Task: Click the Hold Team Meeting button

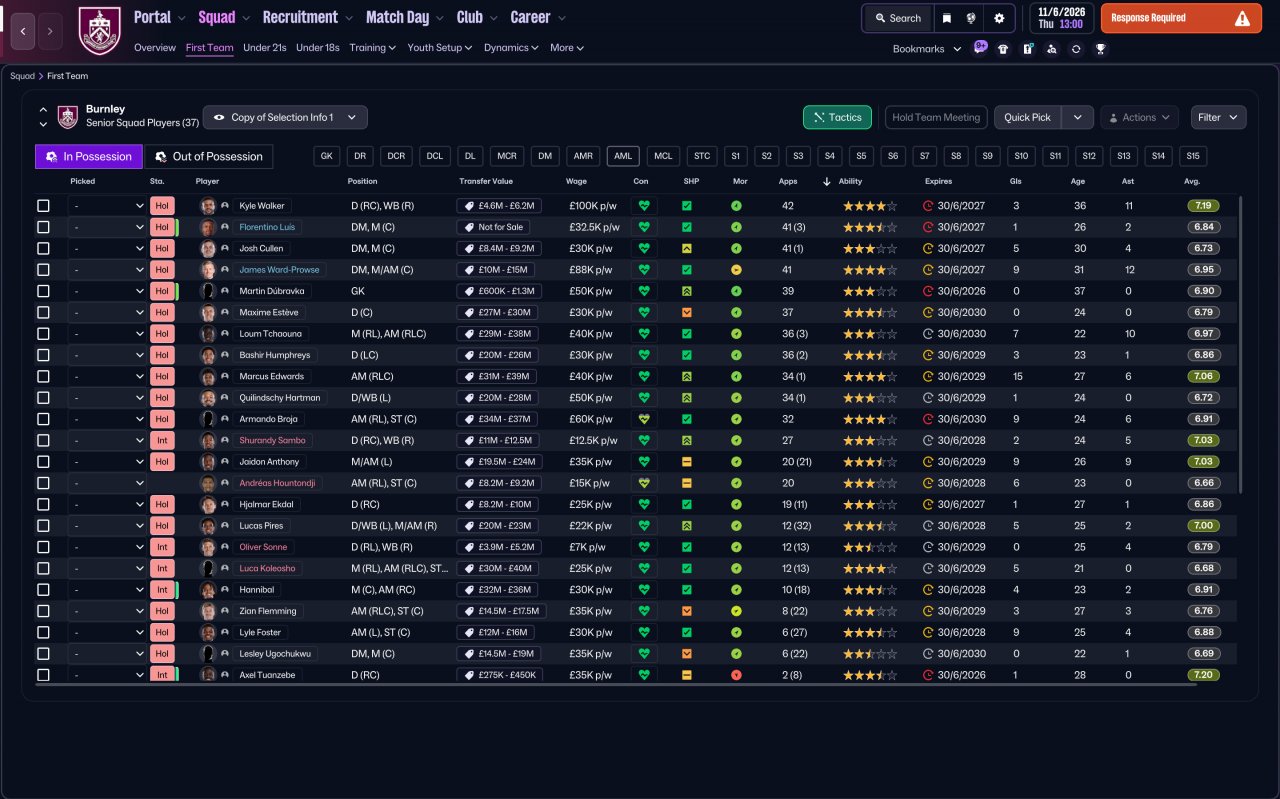Action: click(x=936, y=117)
